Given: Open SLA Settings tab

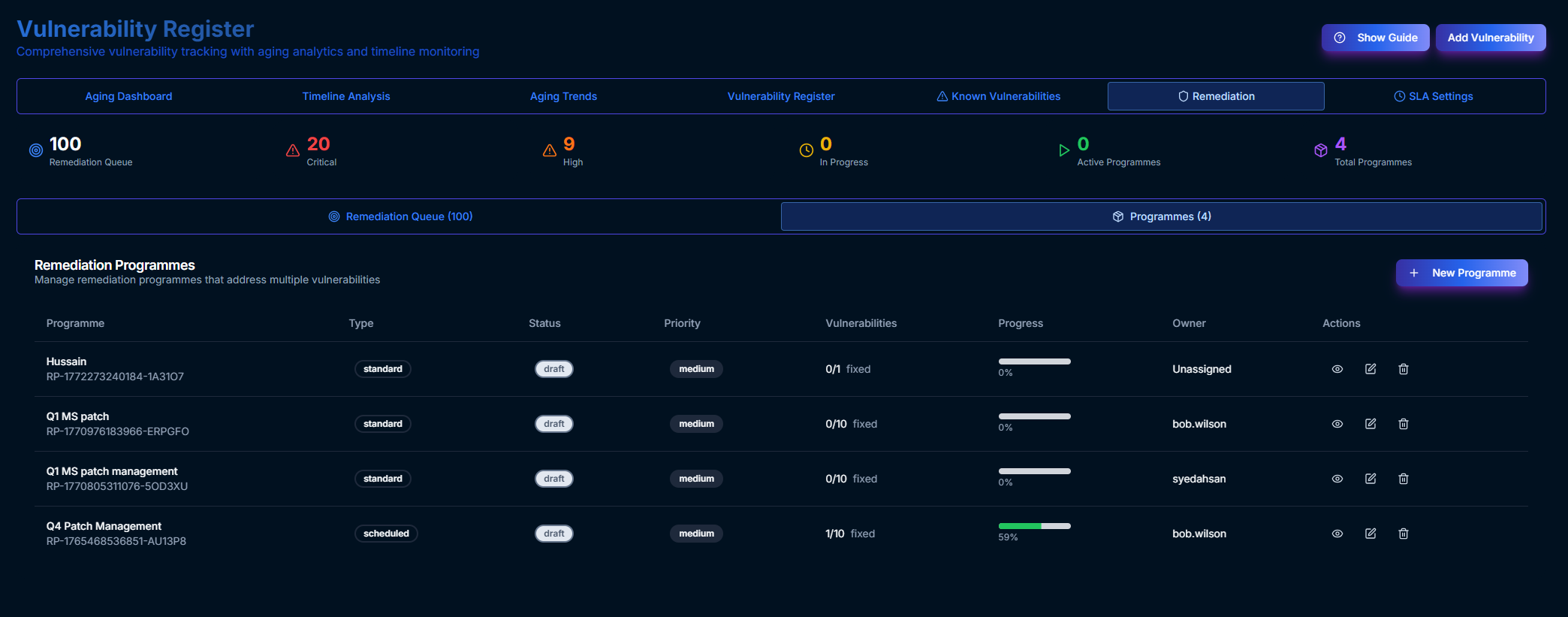Looking at the screenshot, I should click(x=1434, y=96).
